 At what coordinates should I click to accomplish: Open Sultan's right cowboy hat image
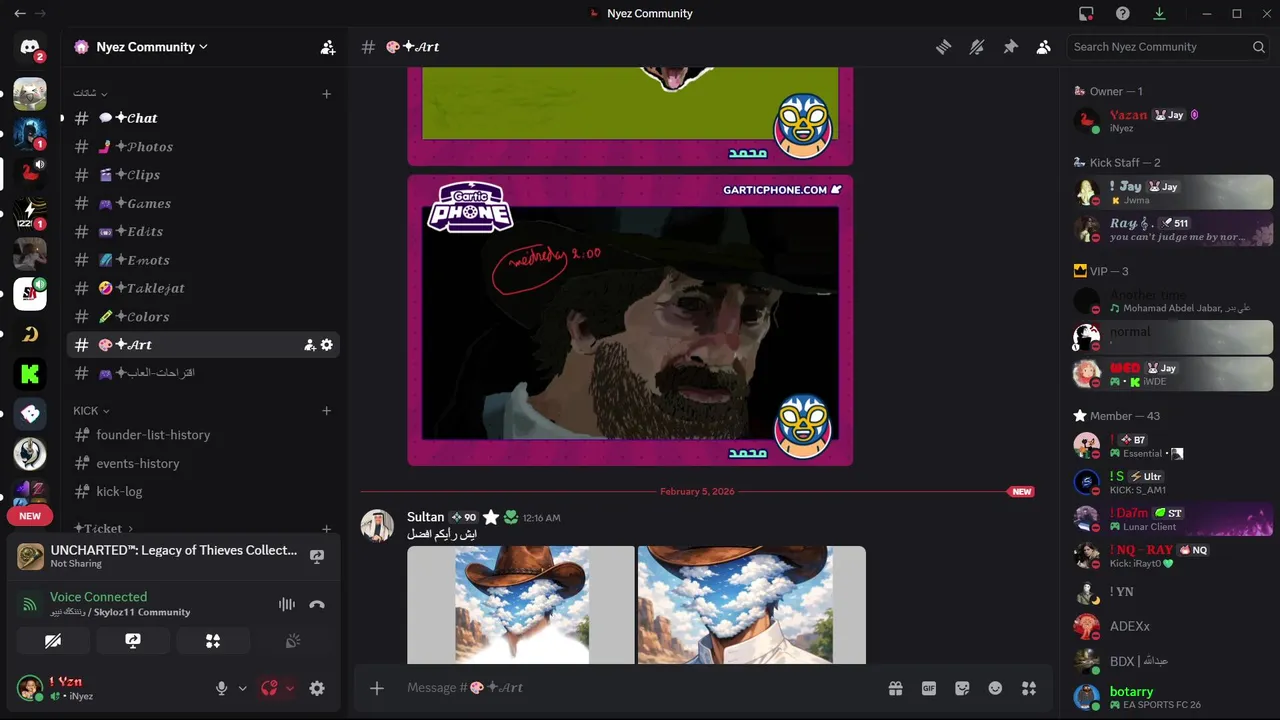click(752, 605)
